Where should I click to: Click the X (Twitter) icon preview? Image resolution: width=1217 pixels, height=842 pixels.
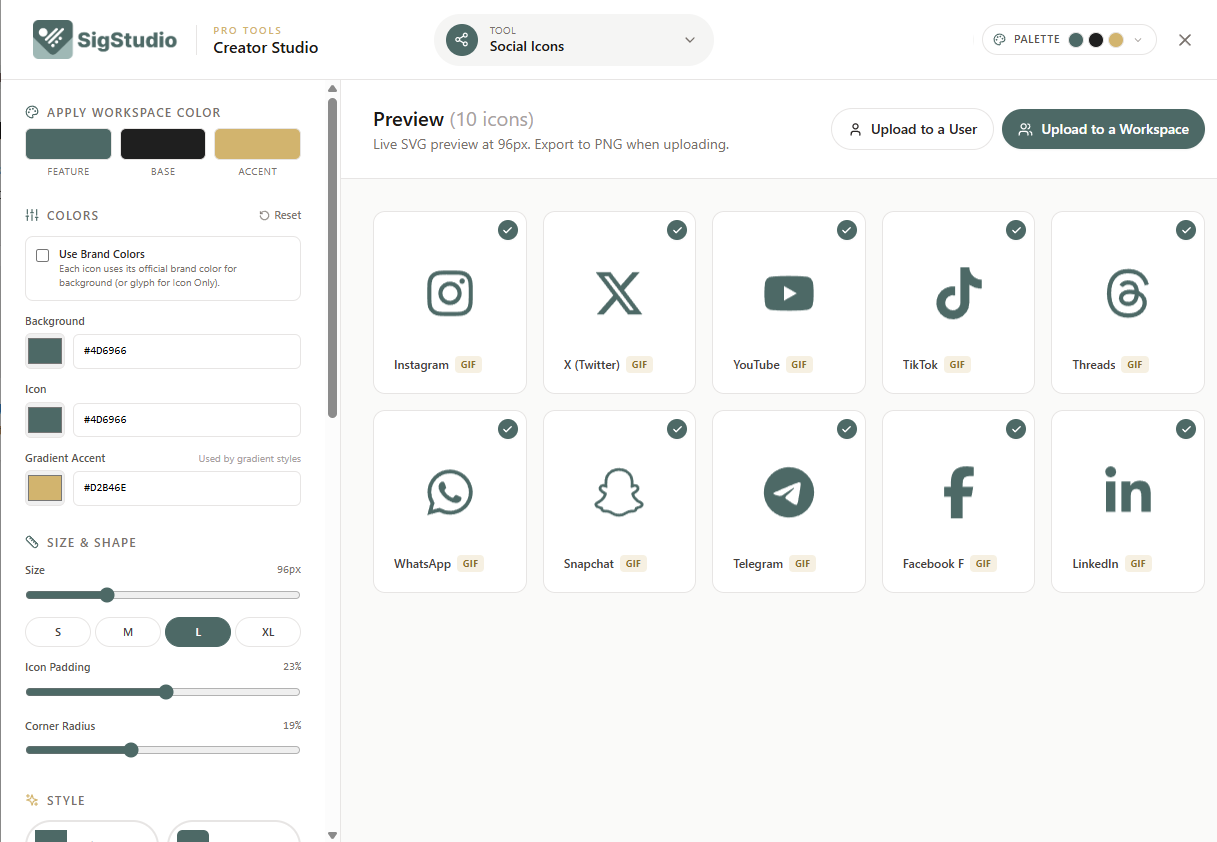point(619,293)
